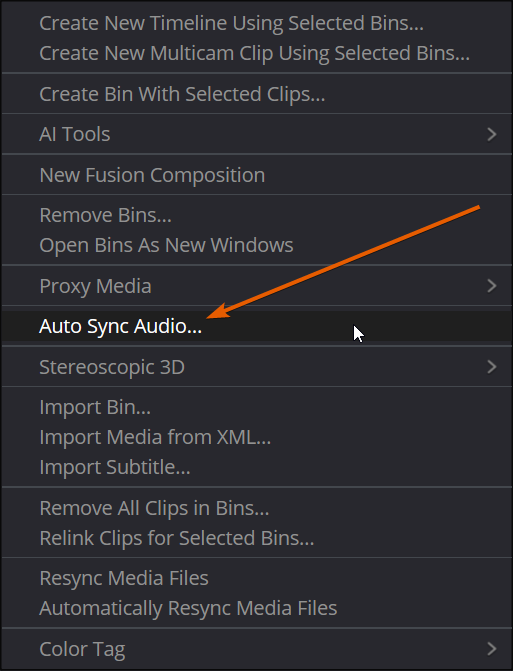This screenshot has width=513, height=671.
Task: Select Remove All Clips in Bins
Action: coord(257,508)
